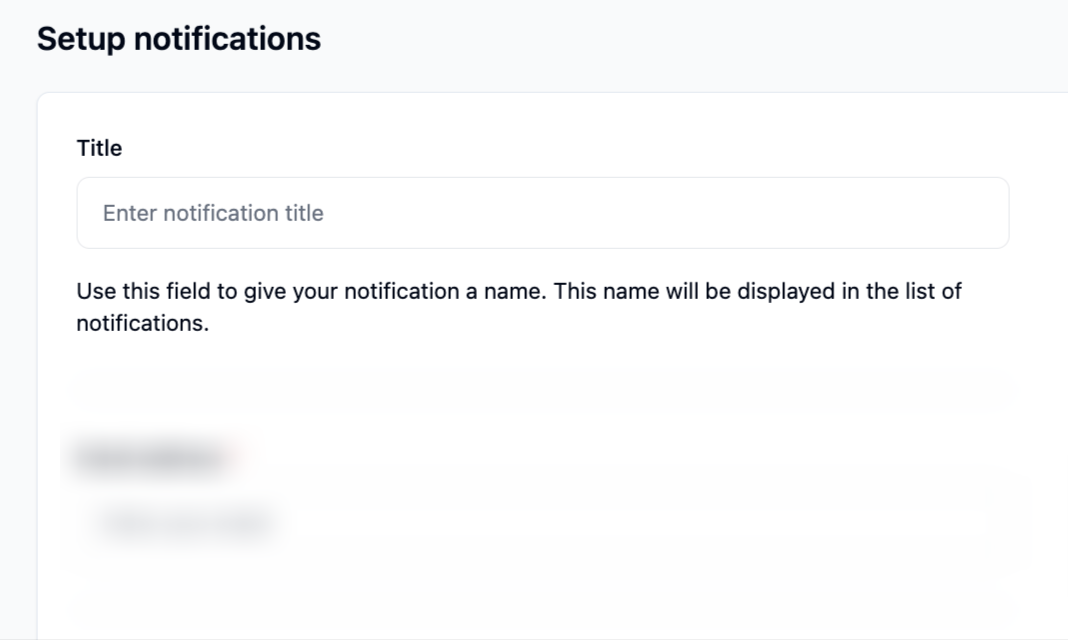Select the 'Setup notifications' page heading

[x=179, y=39]
